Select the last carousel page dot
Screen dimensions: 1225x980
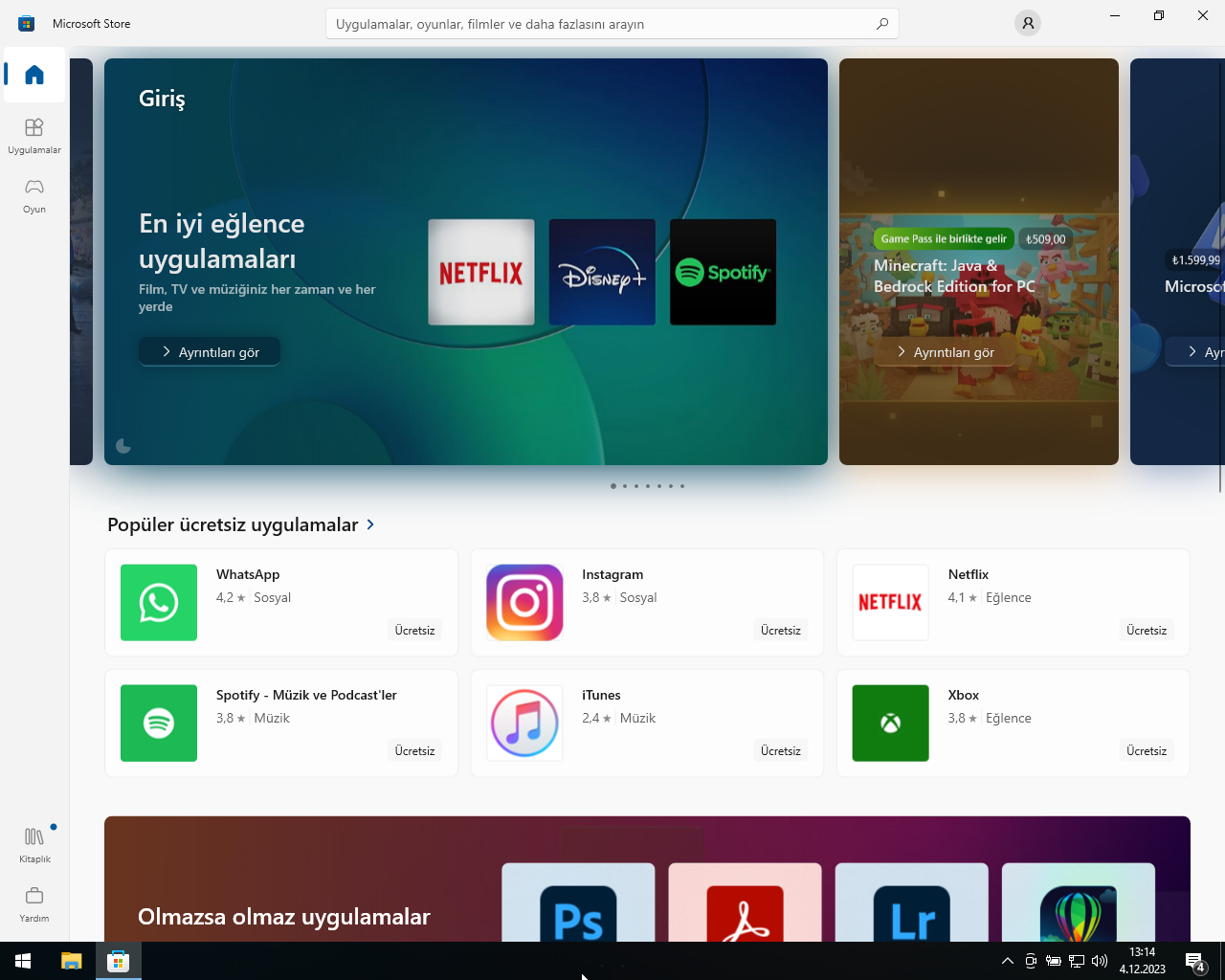point(682,486)
